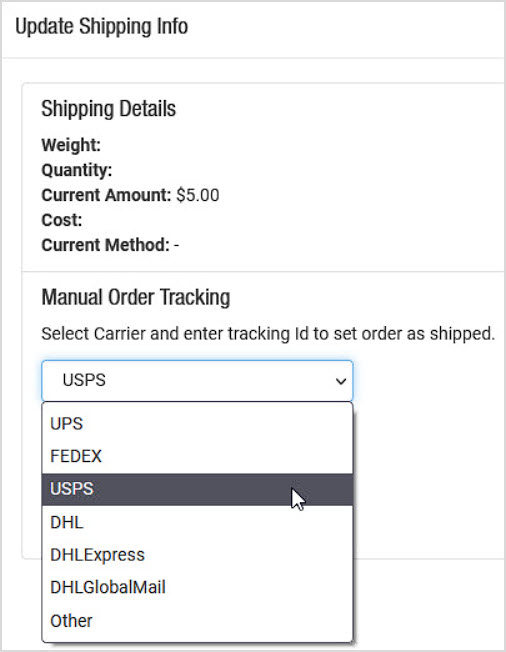Click the Select Carrier instruction text
506x652 pixels.
pyautogui.click(x=268, y=333)
